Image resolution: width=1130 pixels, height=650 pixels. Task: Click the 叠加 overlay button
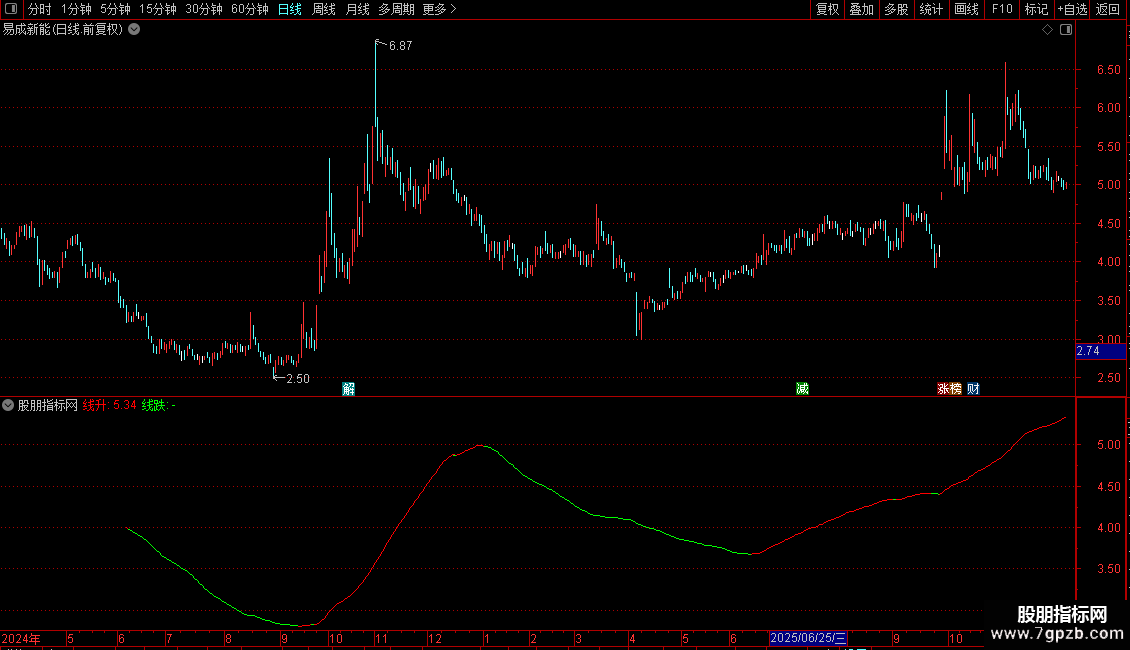pos(861,9)
